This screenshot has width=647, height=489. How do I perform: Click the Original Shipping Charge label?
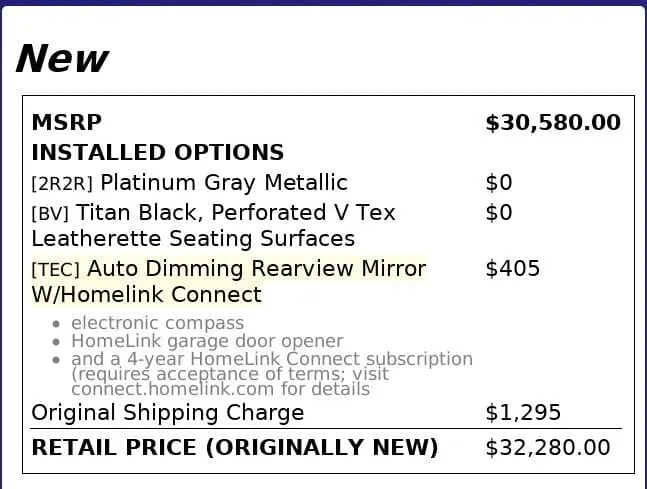pos(168,413)
